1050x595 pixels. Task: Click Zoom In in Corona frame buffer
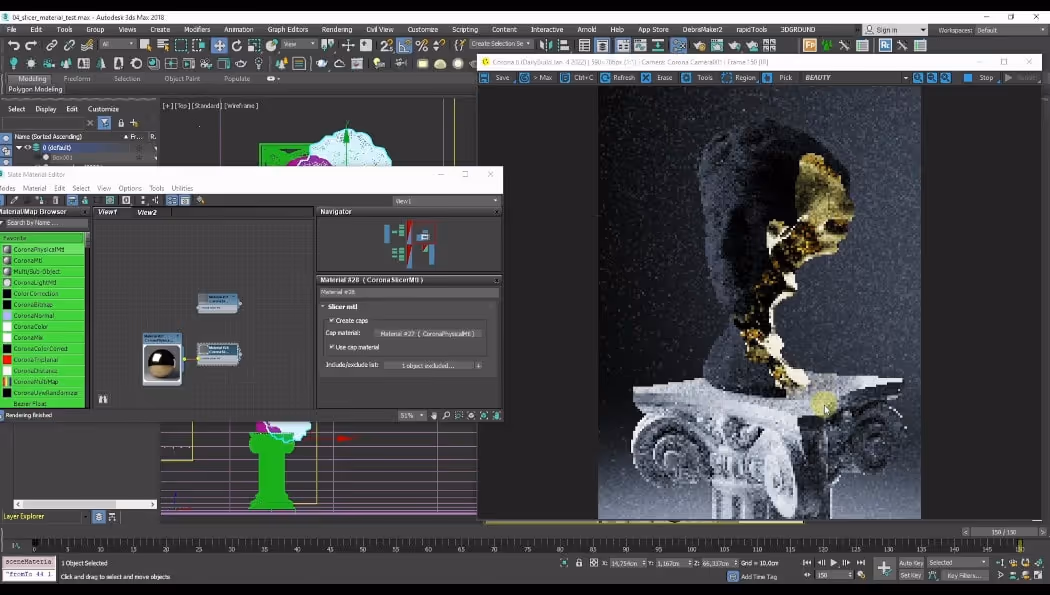[x=918, y=78]
